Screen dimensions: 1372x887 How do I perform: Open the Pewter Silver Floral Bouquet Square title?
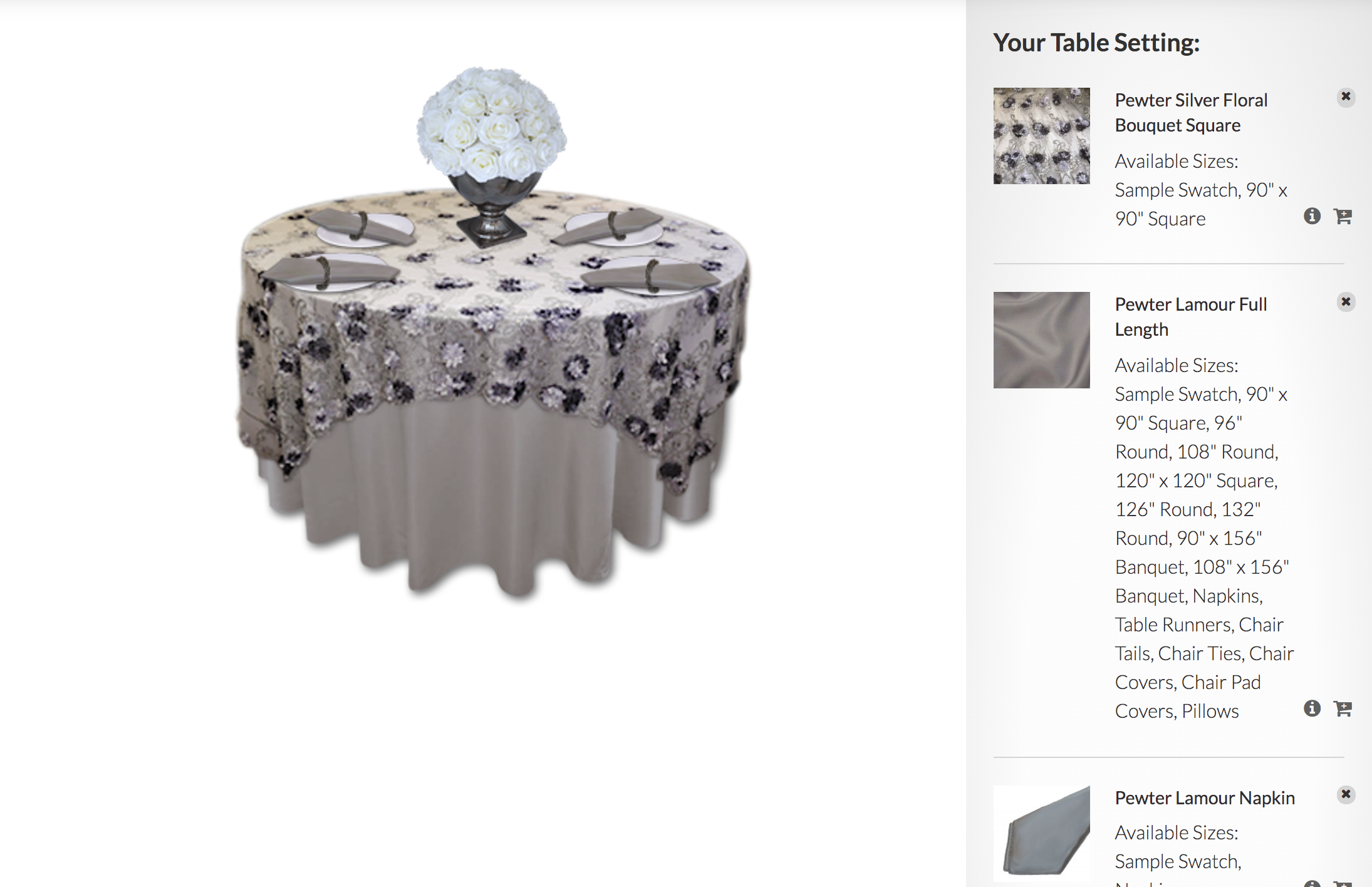click(x=1191, y=113)
